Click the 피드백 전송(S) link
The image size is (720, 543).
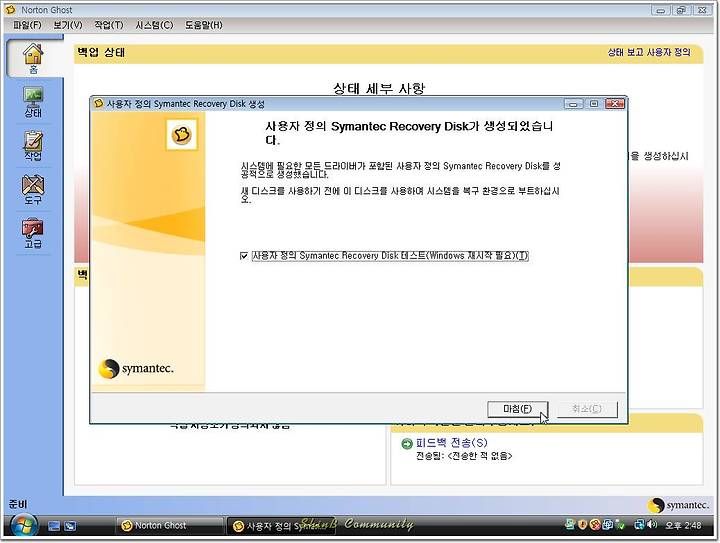[x=452, y=443]
